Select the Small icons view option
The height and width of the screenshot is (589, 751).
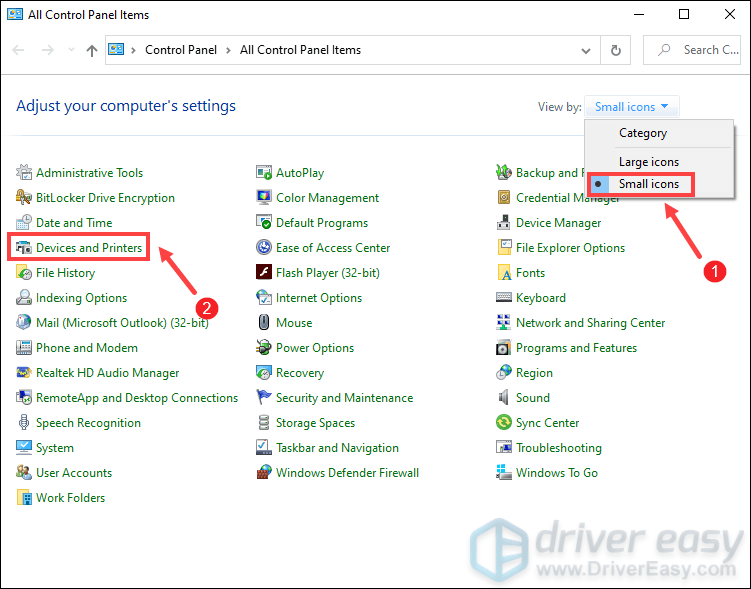(x=648, y=184)
